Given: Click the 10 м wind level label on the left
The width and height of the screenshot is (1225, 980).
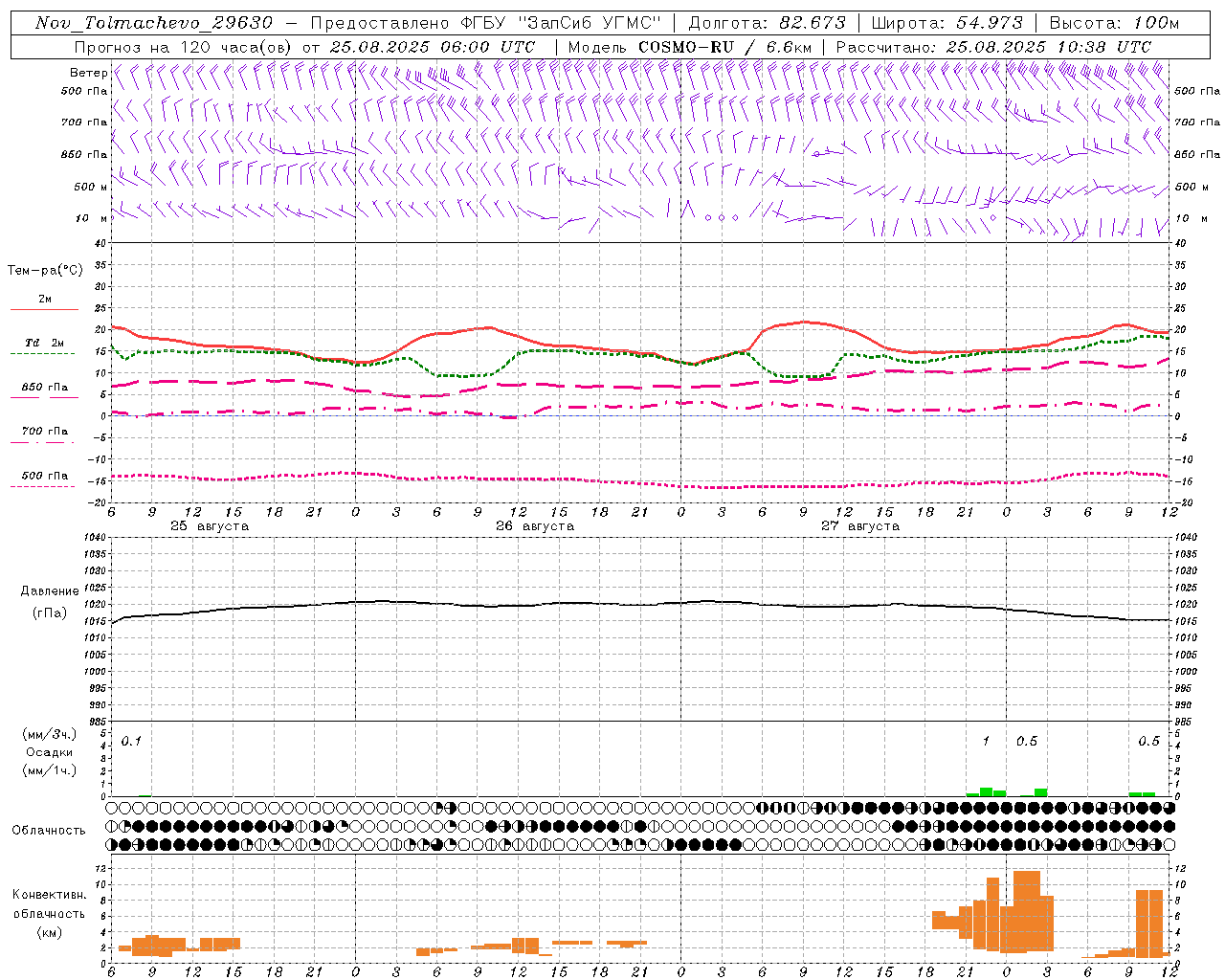Looking at the screenshot, I should pos(92,218).
